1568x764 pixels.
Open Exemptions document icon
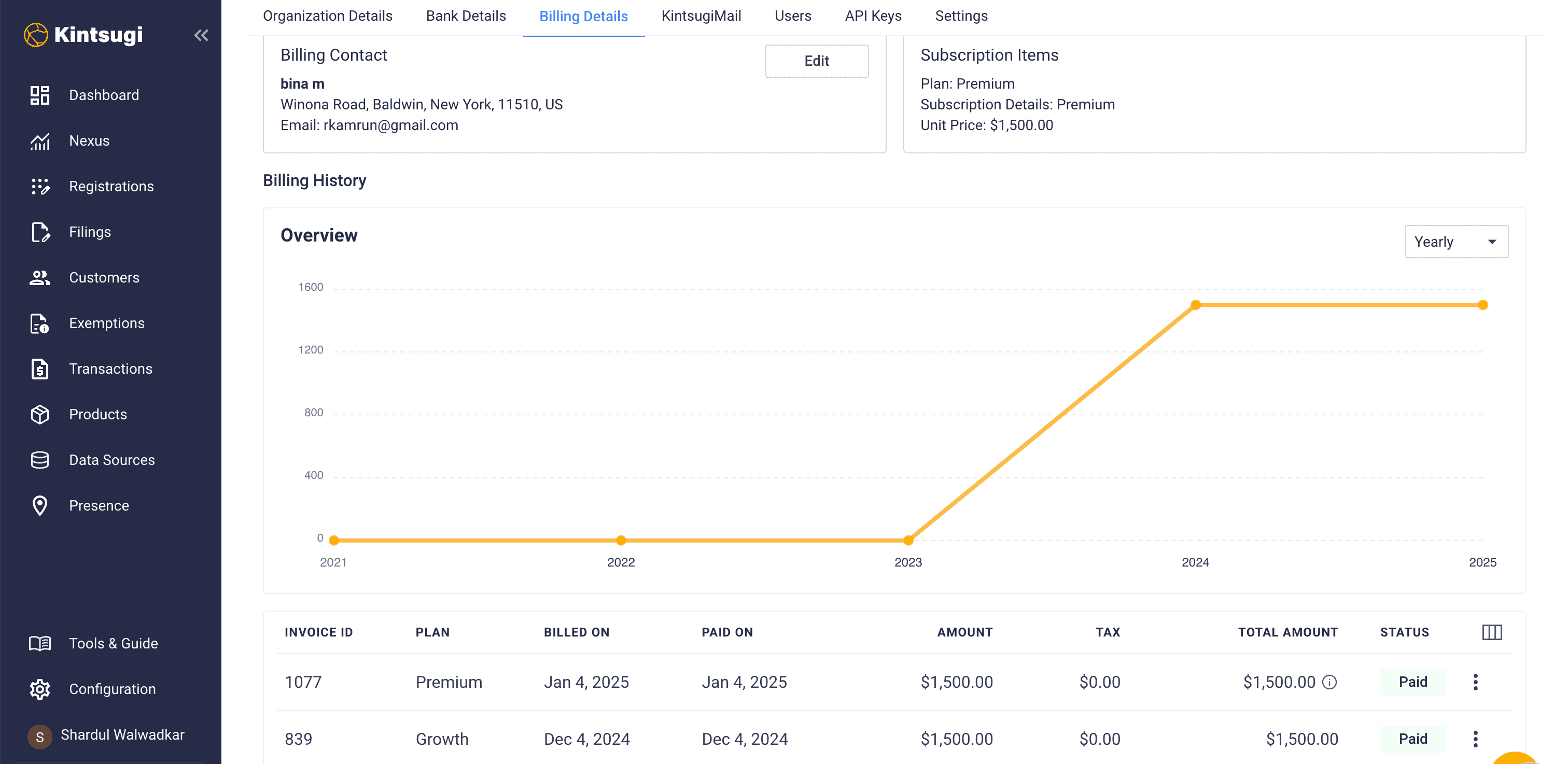point(40,323)
